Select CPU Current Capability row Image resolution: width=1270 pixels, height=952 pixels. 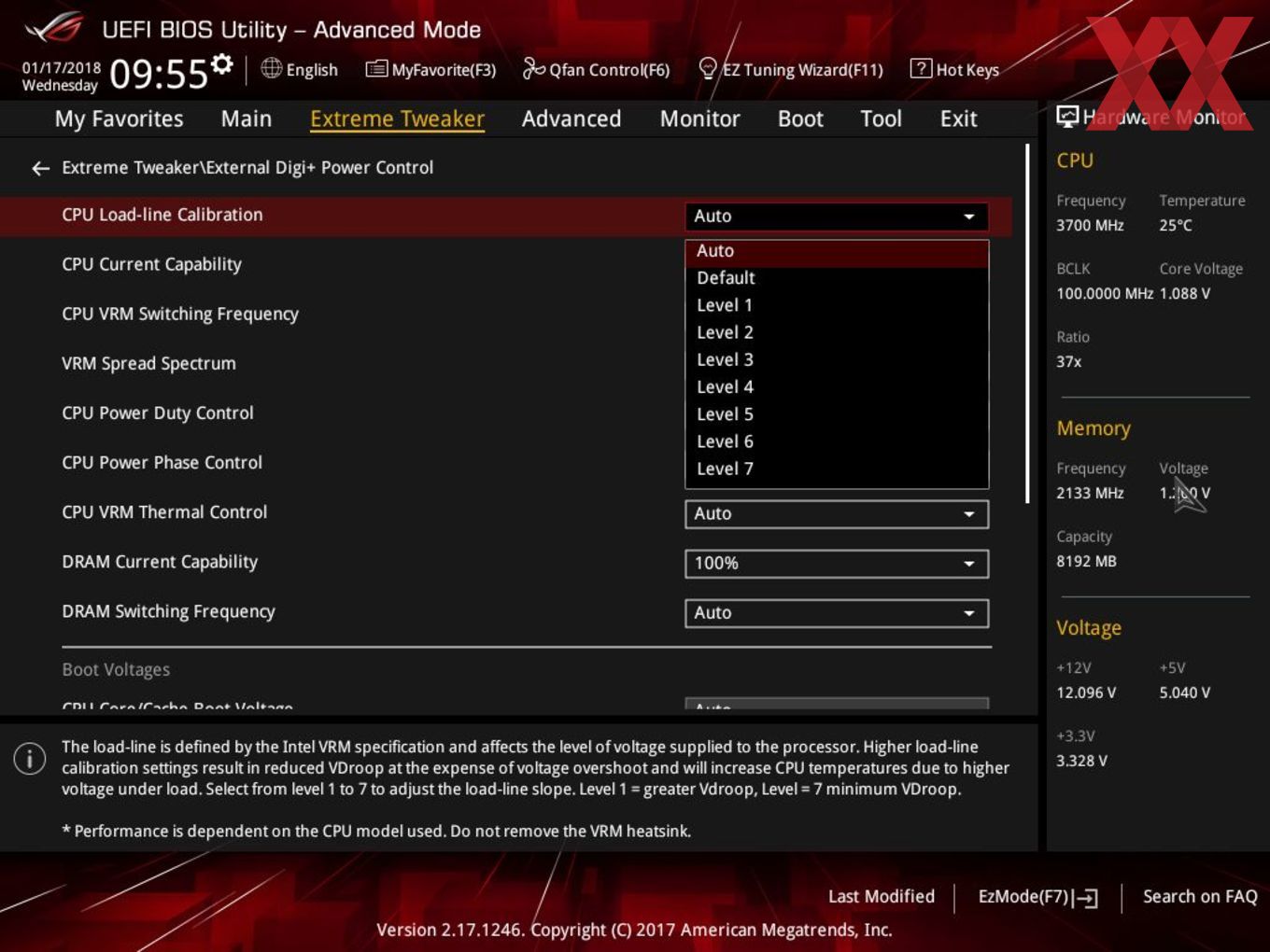(151, 264)
